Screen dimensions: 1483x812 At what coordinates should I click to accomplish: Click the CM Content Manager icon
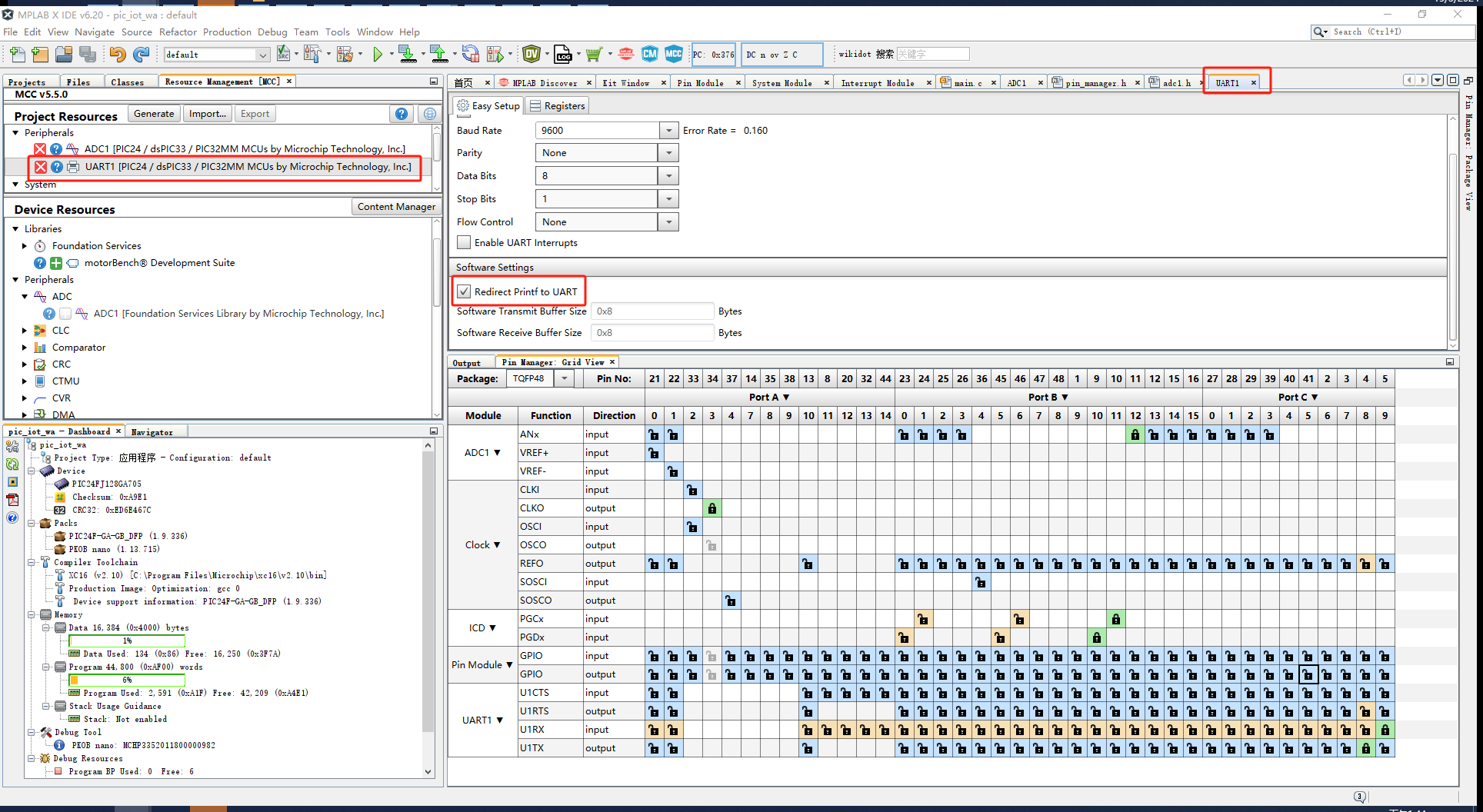pos(650,54)
